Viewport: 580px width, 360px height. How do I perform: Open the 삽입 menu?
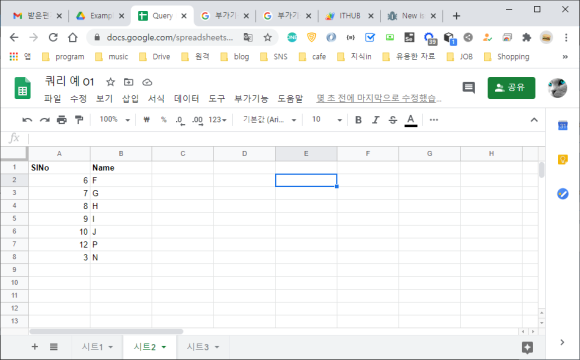coord(130,99)
